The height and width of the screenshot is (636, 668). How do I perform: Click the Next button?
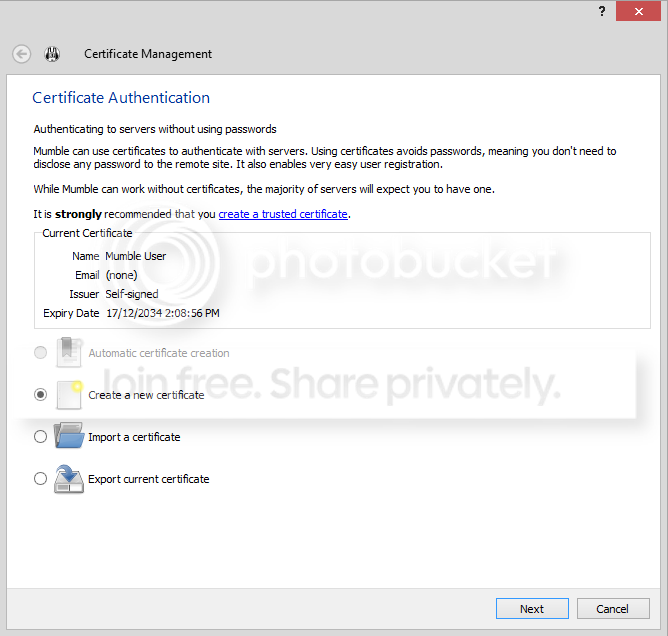(x=532, y=608)
